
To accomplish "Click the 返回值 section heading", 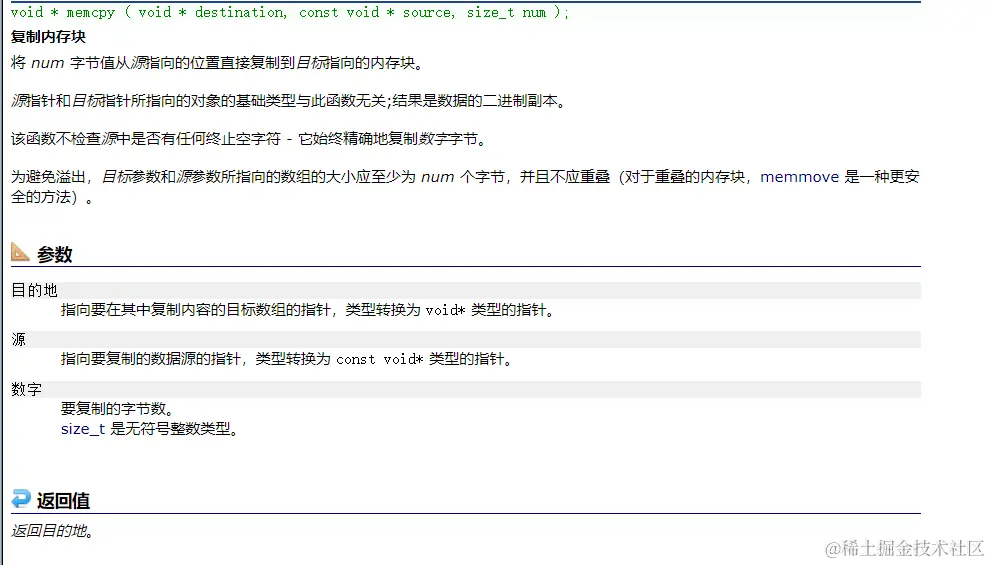I will coord(63,501).
